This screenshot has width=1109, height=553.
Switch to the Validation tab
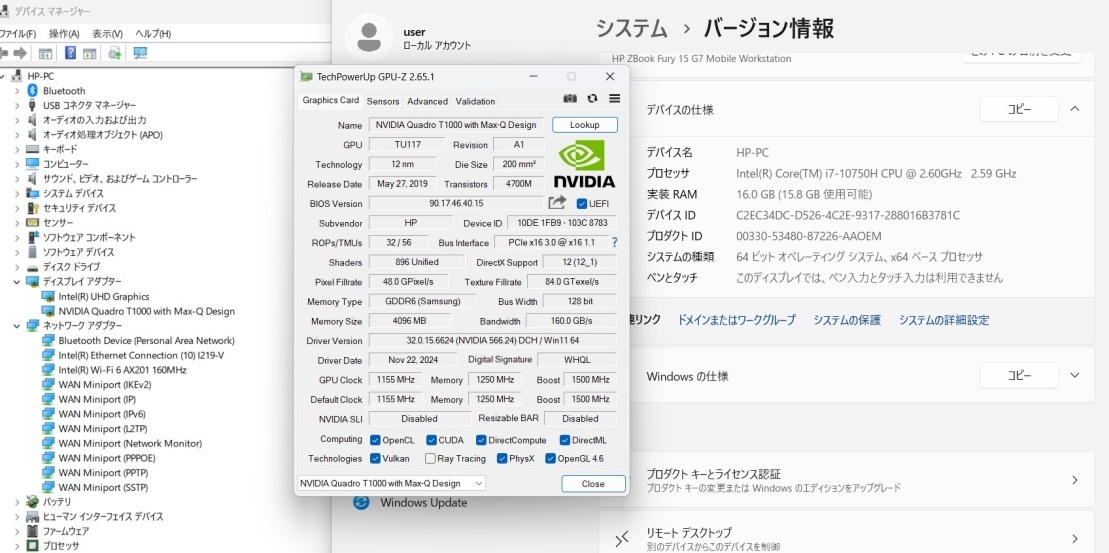pyautogui.click(x=475, y=101)
